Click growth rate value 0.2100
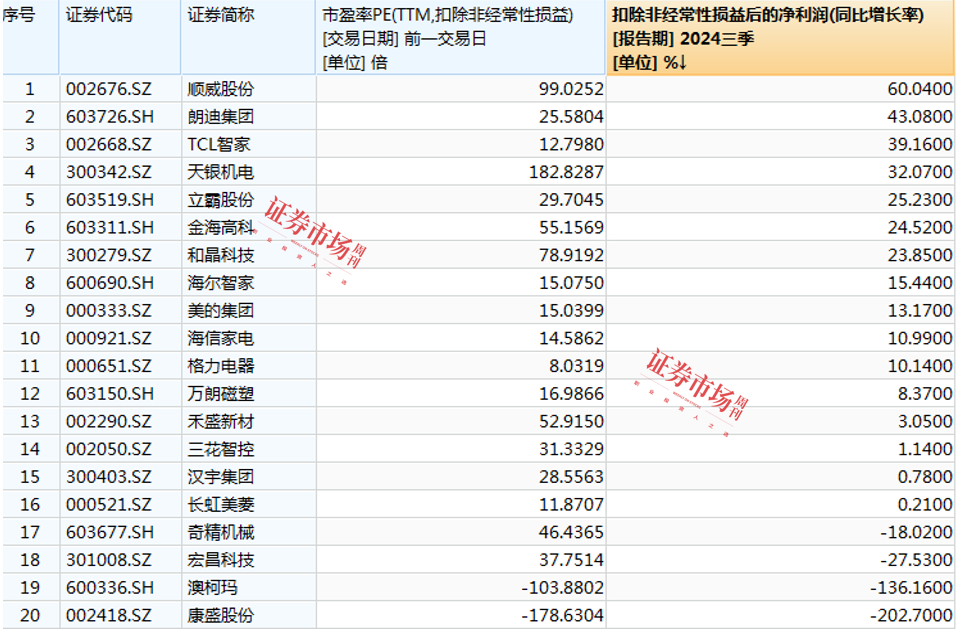 pyautogui.click(x=925, y=505)
